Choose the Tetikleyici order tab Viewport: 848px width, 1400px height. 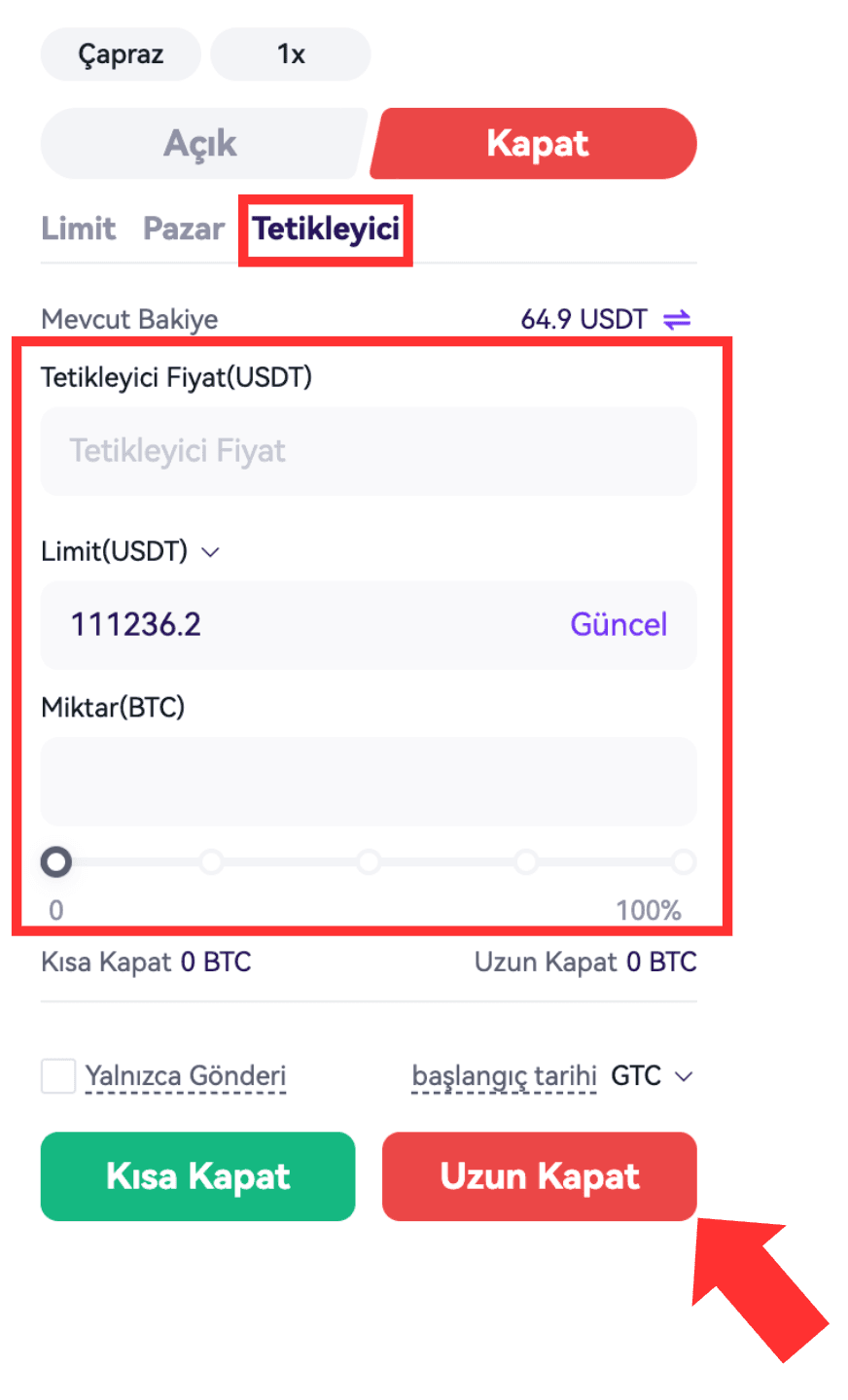click(326, 229)
